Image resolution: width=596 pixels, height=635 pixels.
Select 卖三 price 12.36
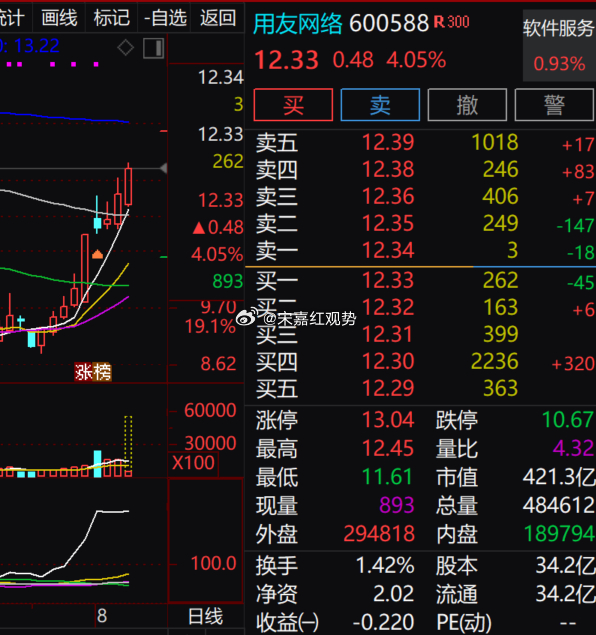tap(388, 196)
